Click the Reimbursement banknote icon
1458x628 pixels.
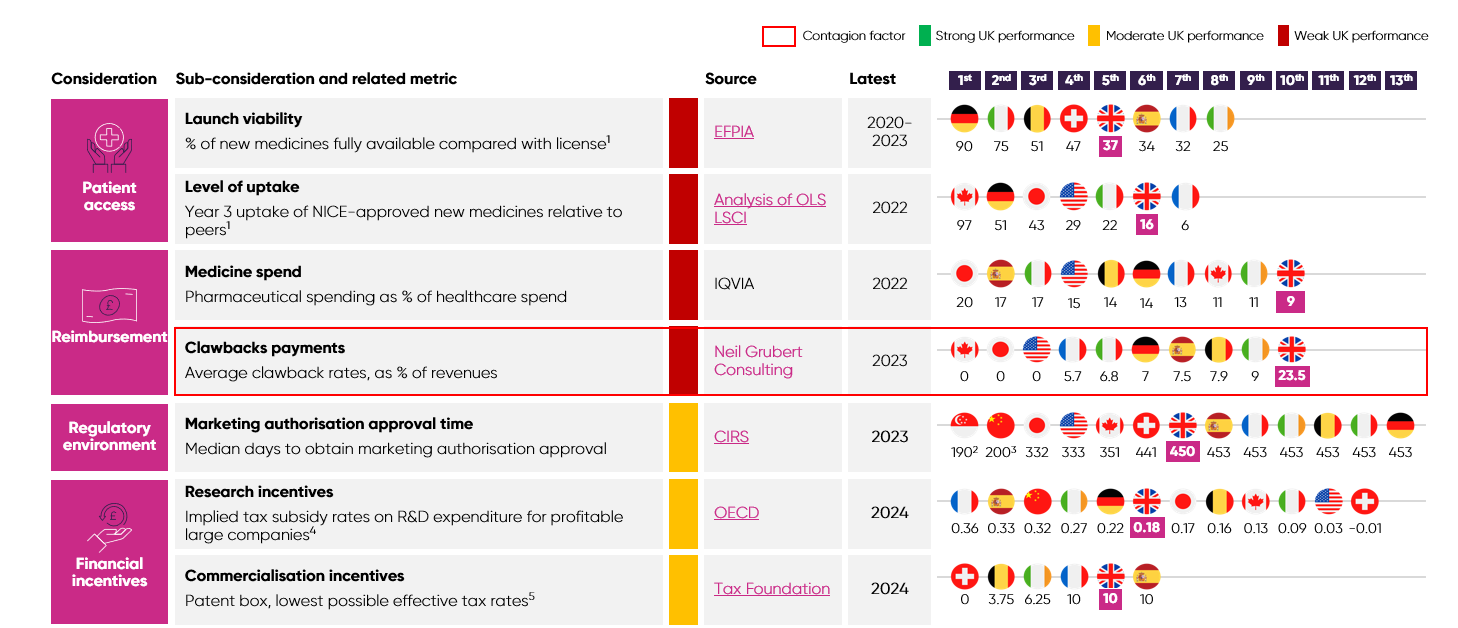pos(109,301)
